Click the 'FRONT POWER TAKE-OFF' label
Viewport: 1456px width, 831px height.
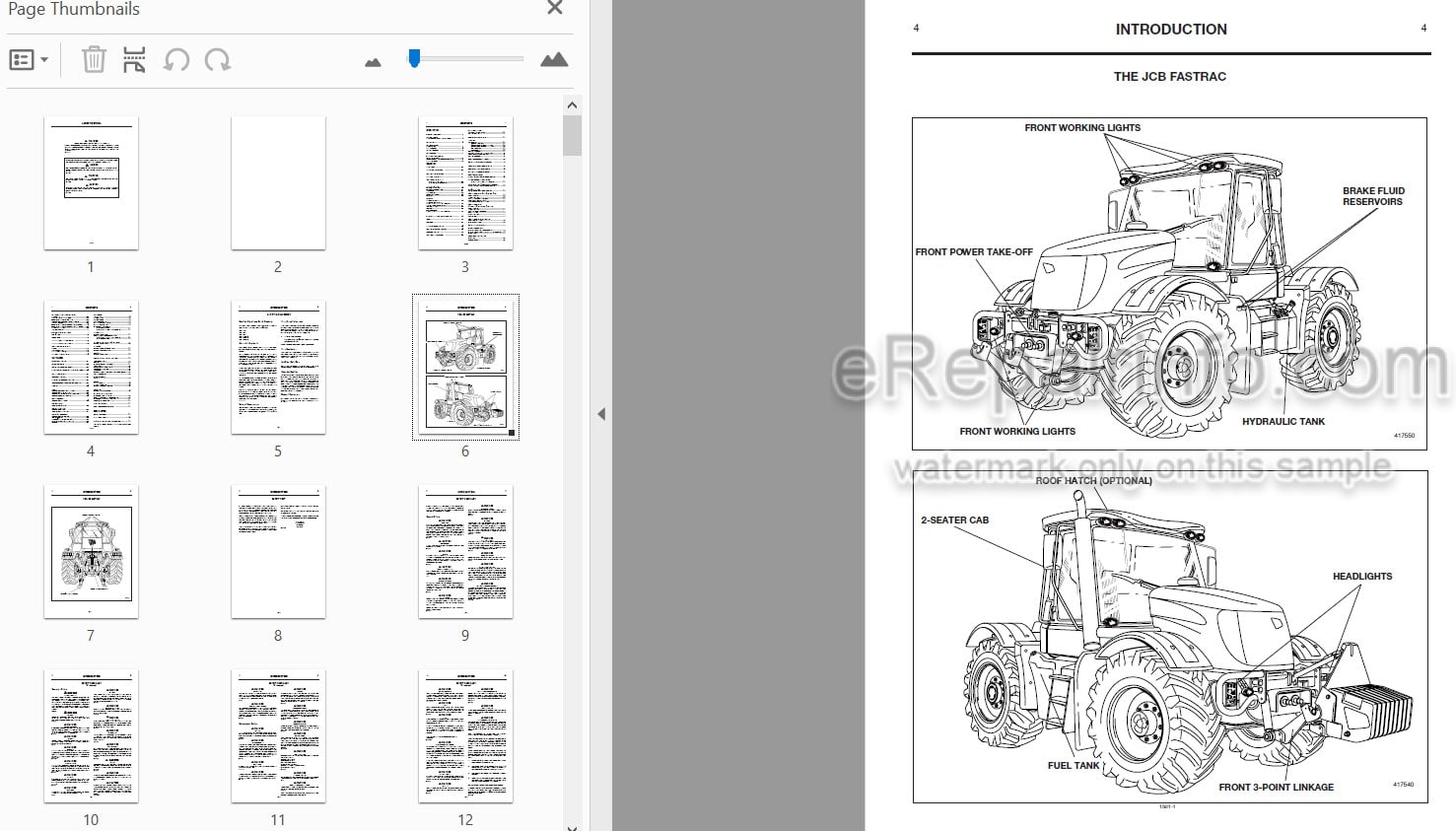point(974,252)
